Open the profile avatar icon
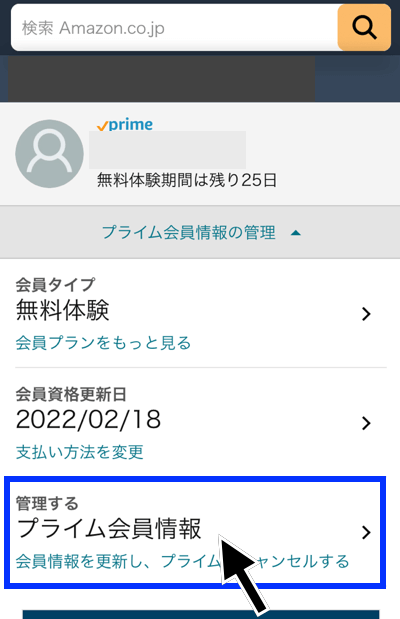Image resolution: width=400 pixels, height=619 pixels. pyautogui.click(x=49, y=154)
